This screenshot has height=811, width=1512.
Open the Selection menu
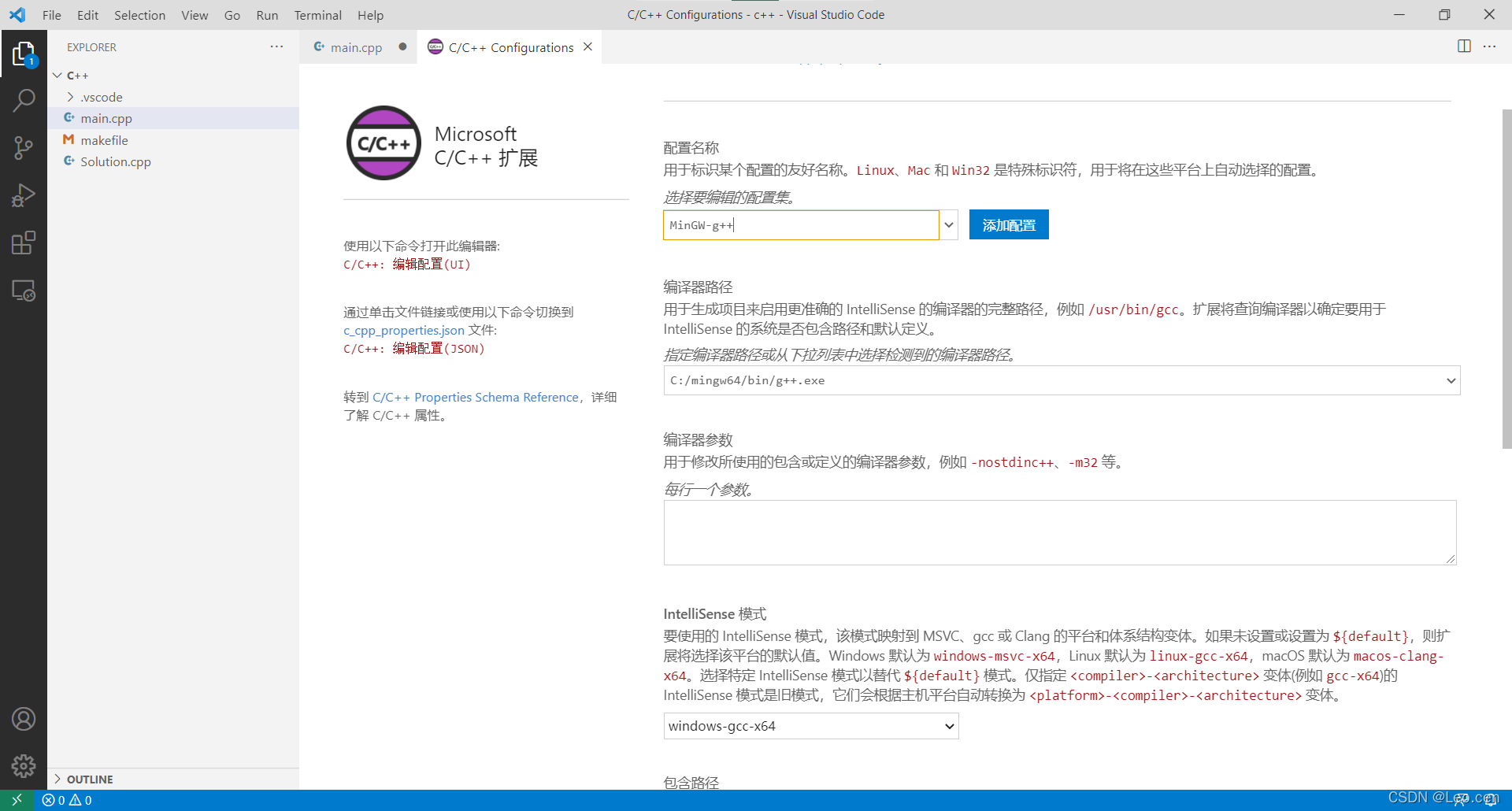coord(139,15)
